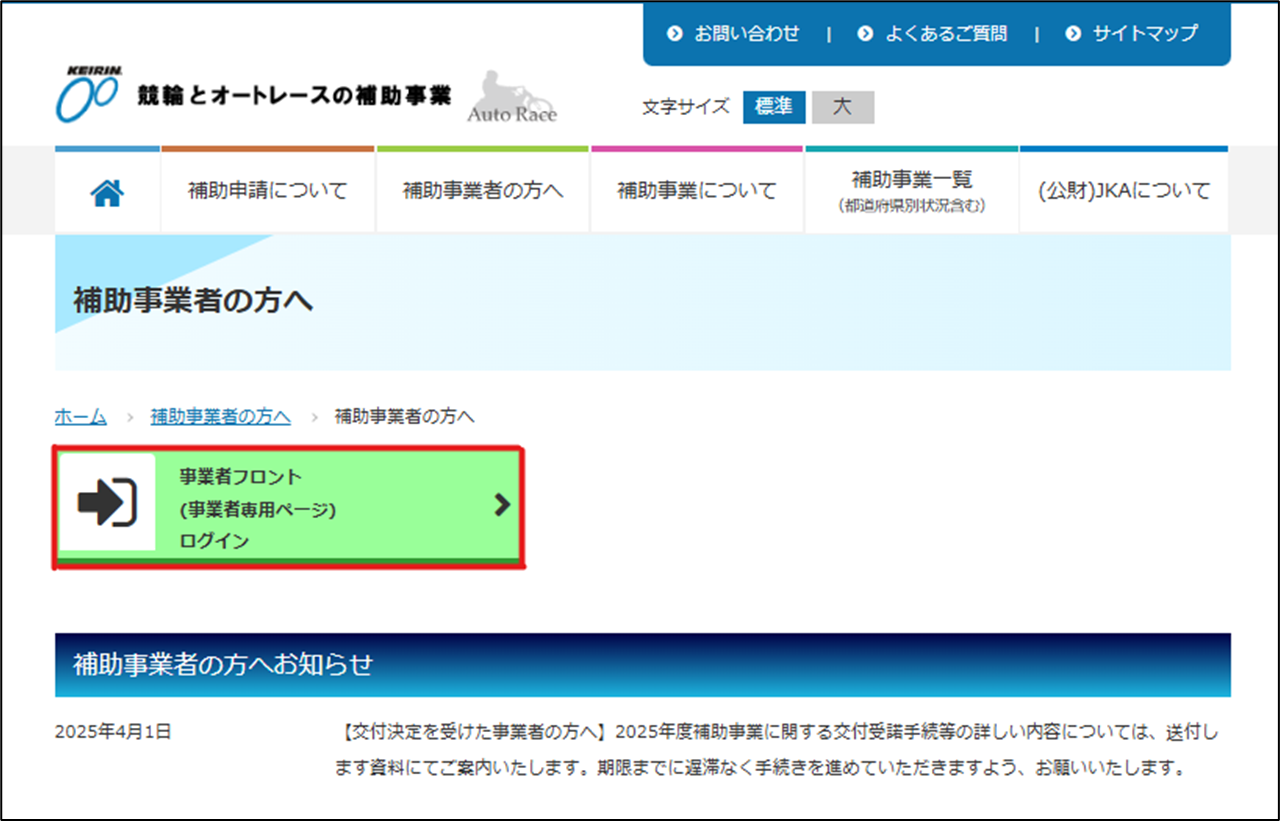Click 補助事業者の方へ breadcrumb link
The image size is (1280, 821).
tap(221, 416)
